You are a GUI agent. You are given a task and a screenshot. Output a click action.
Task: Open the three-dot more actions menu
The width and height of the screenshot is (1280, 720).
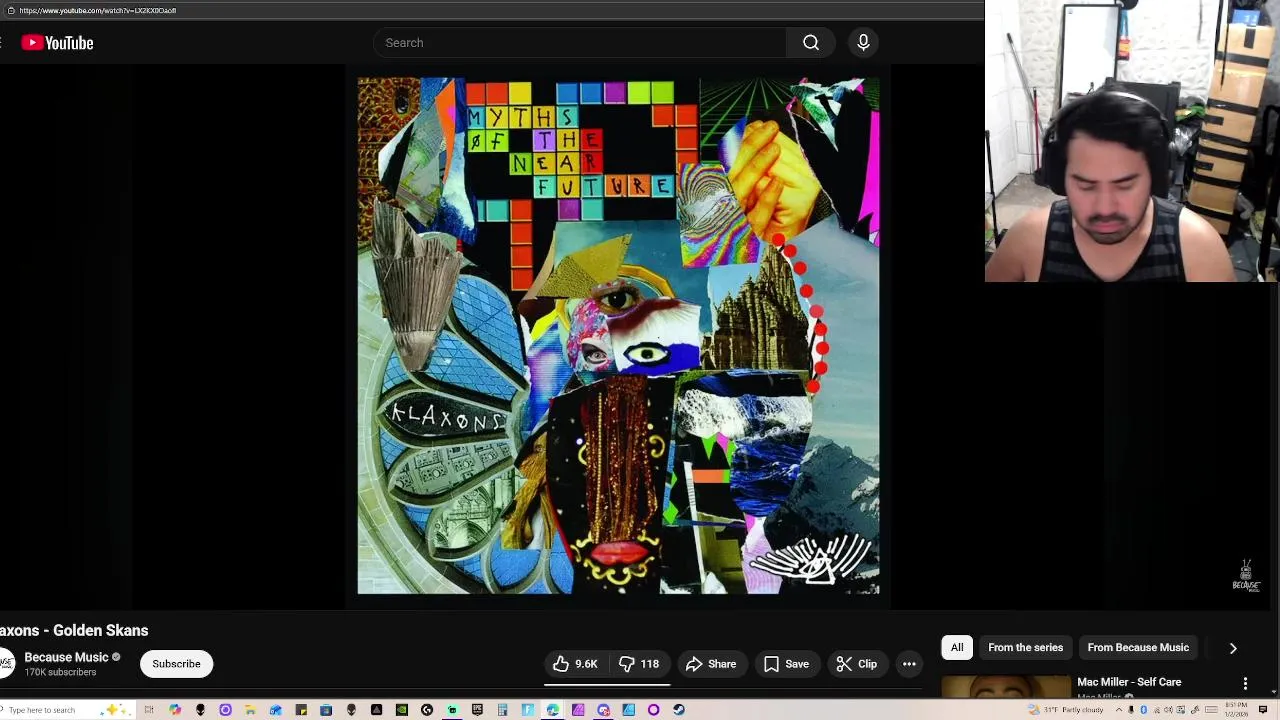(909, 664)
